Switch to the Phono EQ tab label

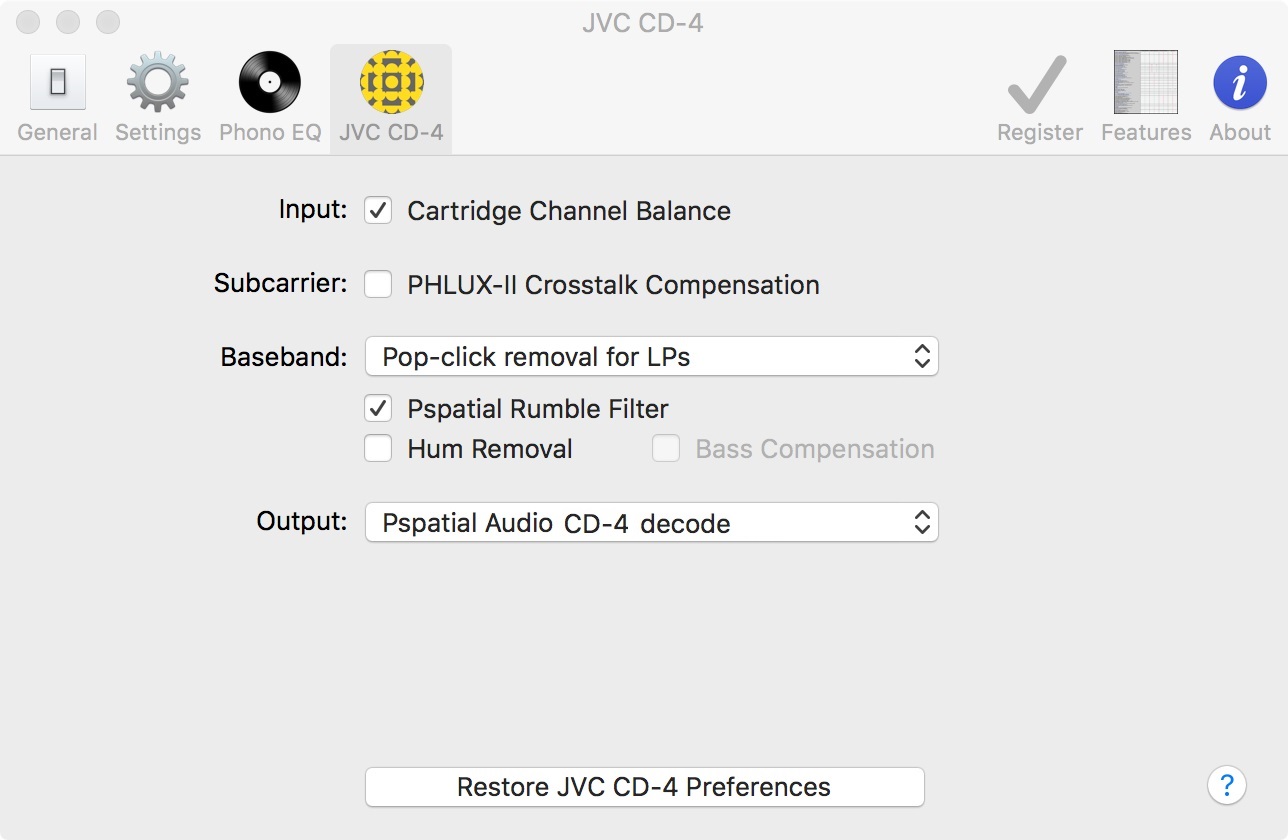tap(270, 132)
